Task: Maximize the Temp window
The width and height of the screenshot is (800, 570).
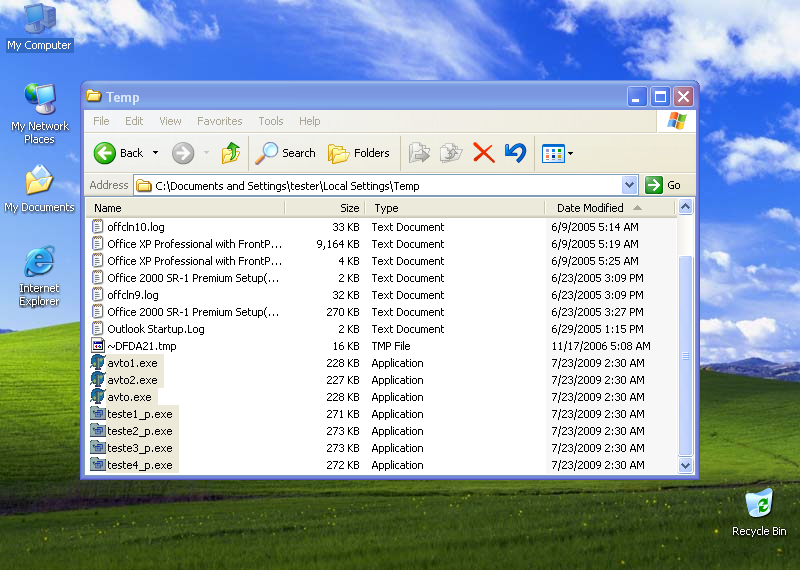Action: [660, 96]
